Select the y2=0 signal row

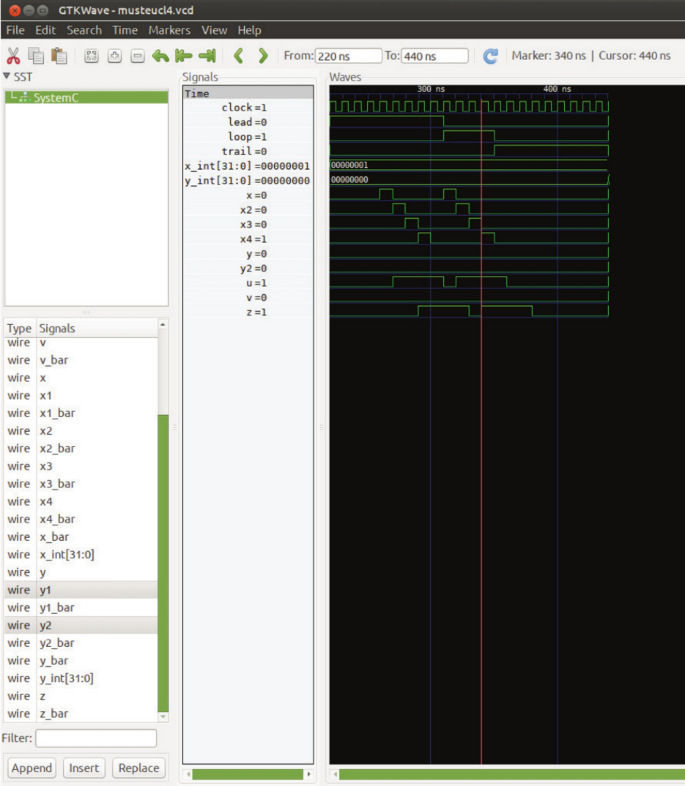point(248,268)
